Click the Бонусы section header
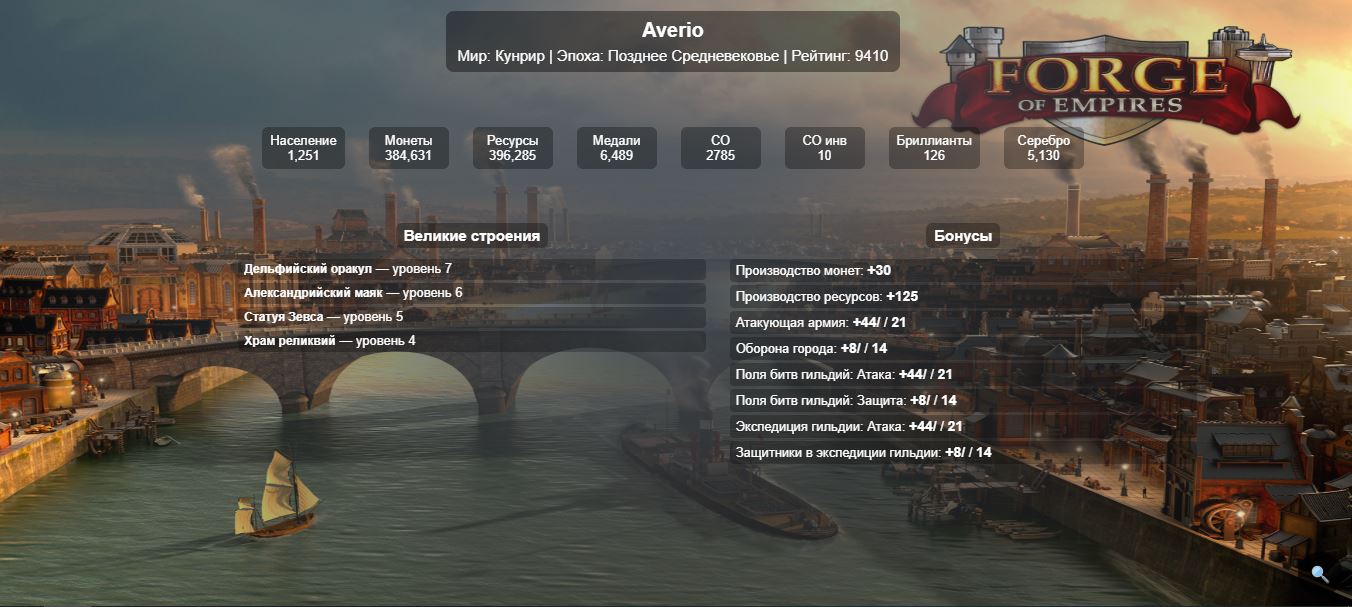Screen dimensions: 1352x607 (x=963, y=236)
